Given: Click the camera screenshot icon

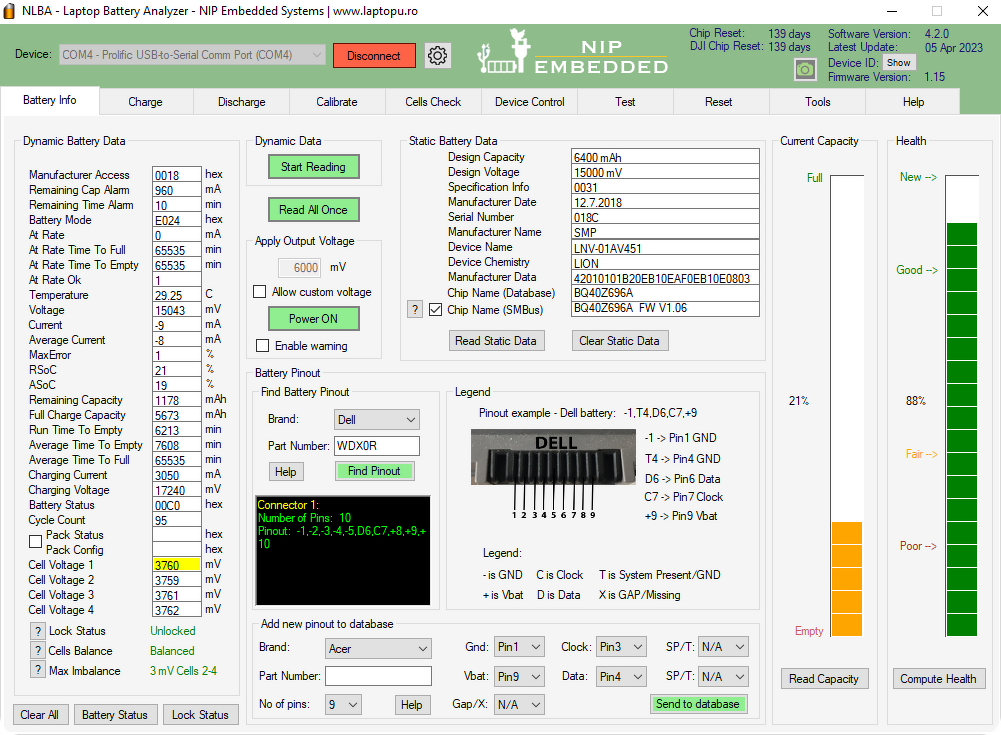Looking at the screenshot, I should (805, 69).
